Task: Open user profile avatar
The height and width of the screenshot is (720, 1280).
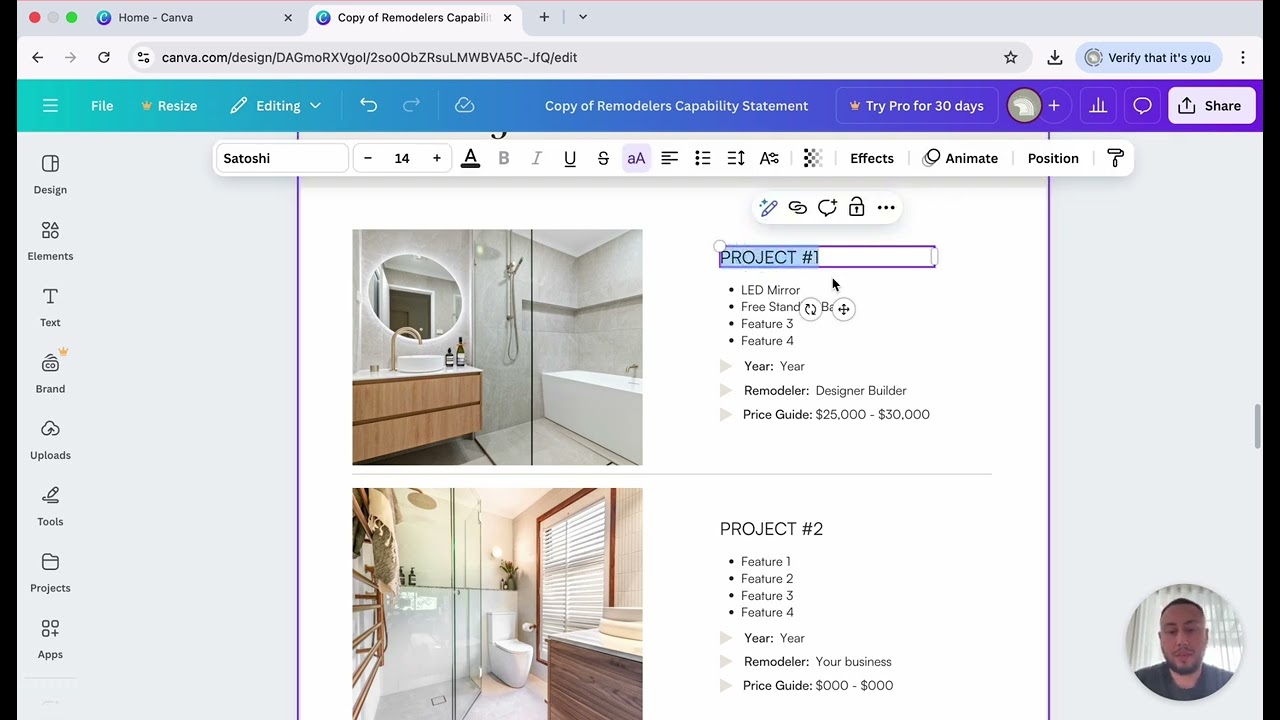Action: [1023, 105]
